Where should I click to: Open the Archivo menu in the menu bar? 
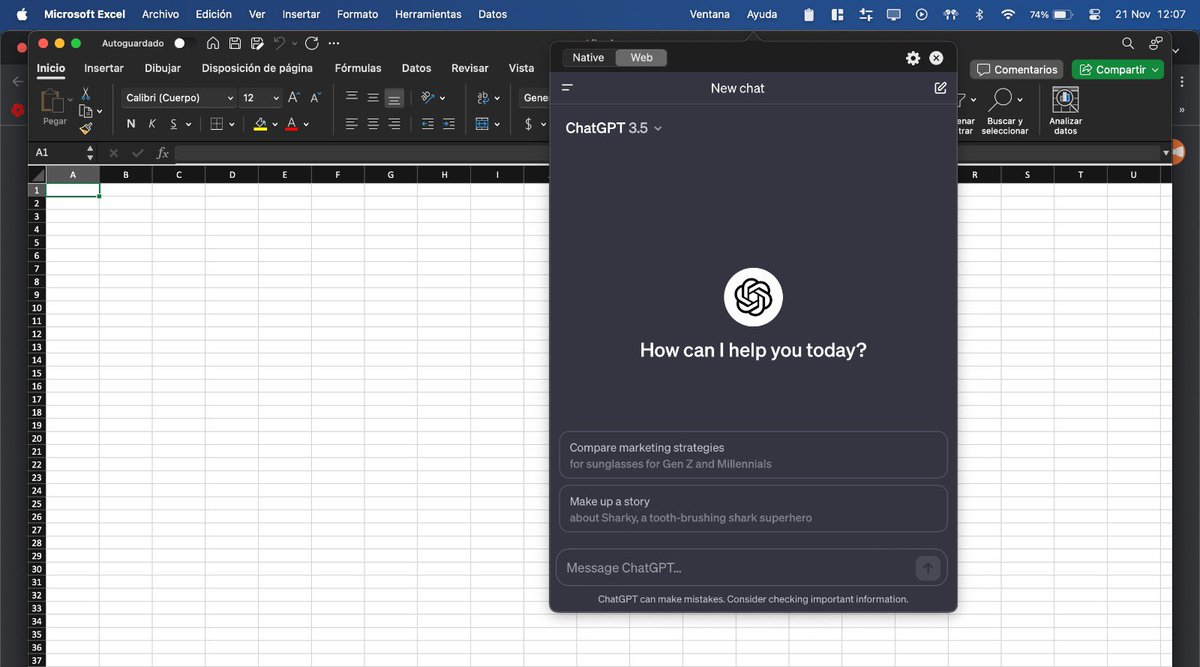click(159, 15)
